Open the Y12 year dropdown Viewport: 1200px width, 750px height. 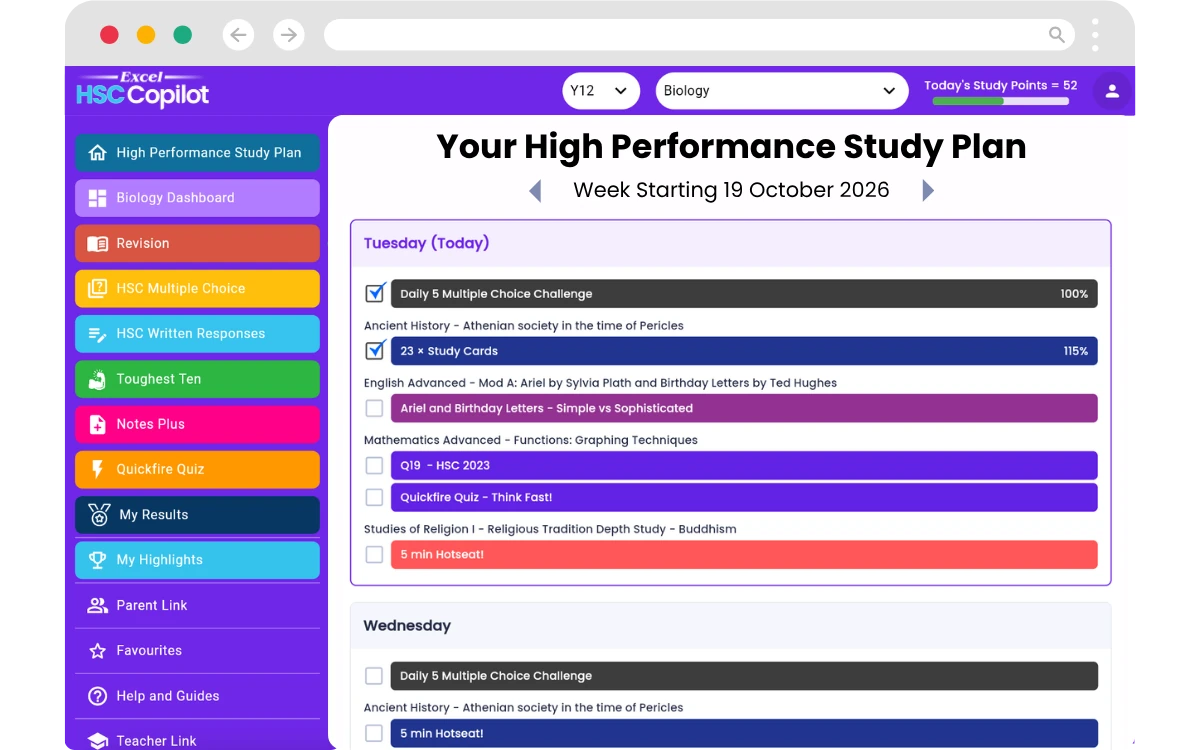click(x=601, y=90)
